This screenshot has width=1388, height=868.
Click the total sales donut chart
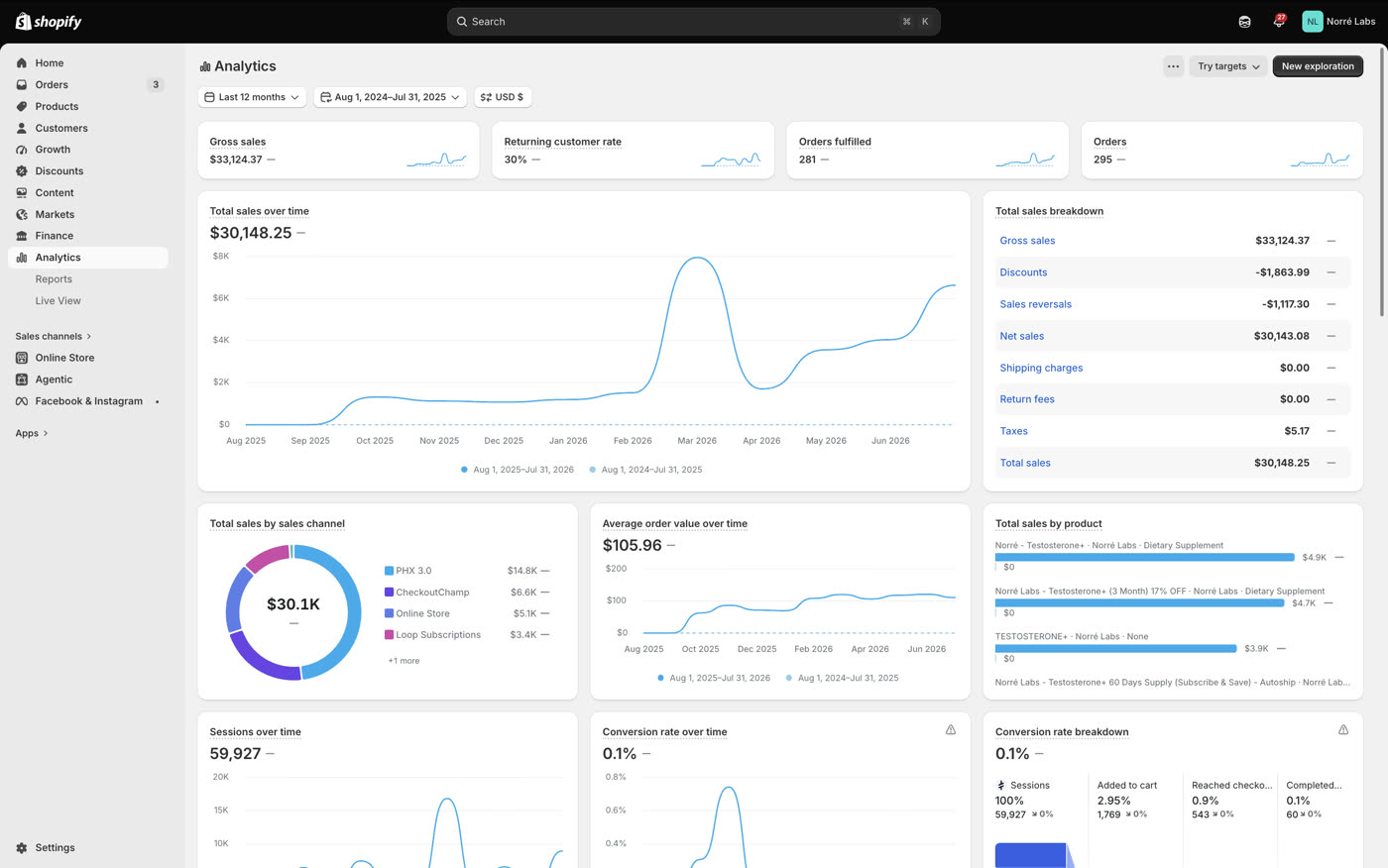pos(293,612)
